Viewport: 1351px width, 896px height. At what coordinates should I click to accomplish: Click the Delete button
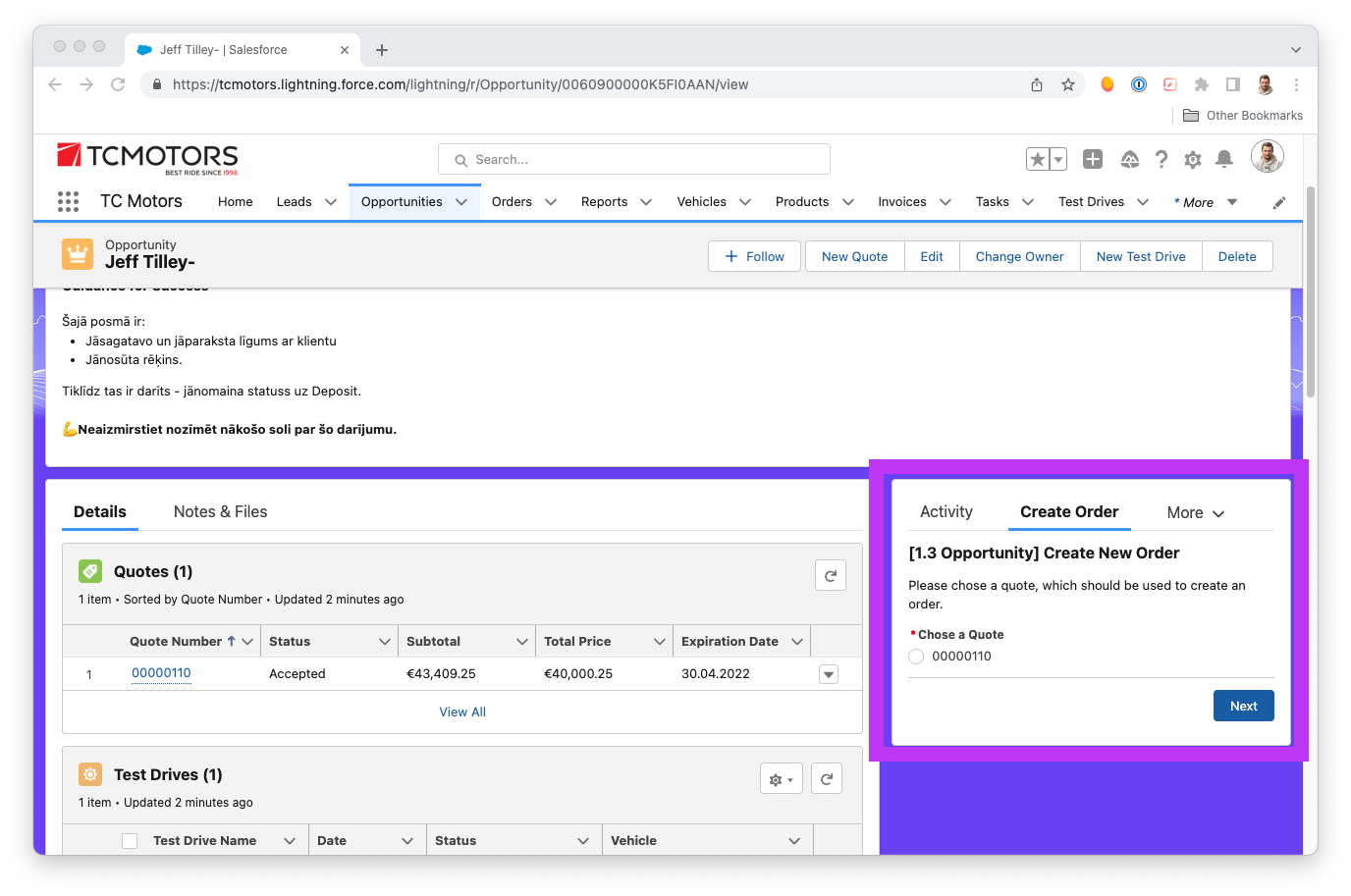pos(1237,256)
